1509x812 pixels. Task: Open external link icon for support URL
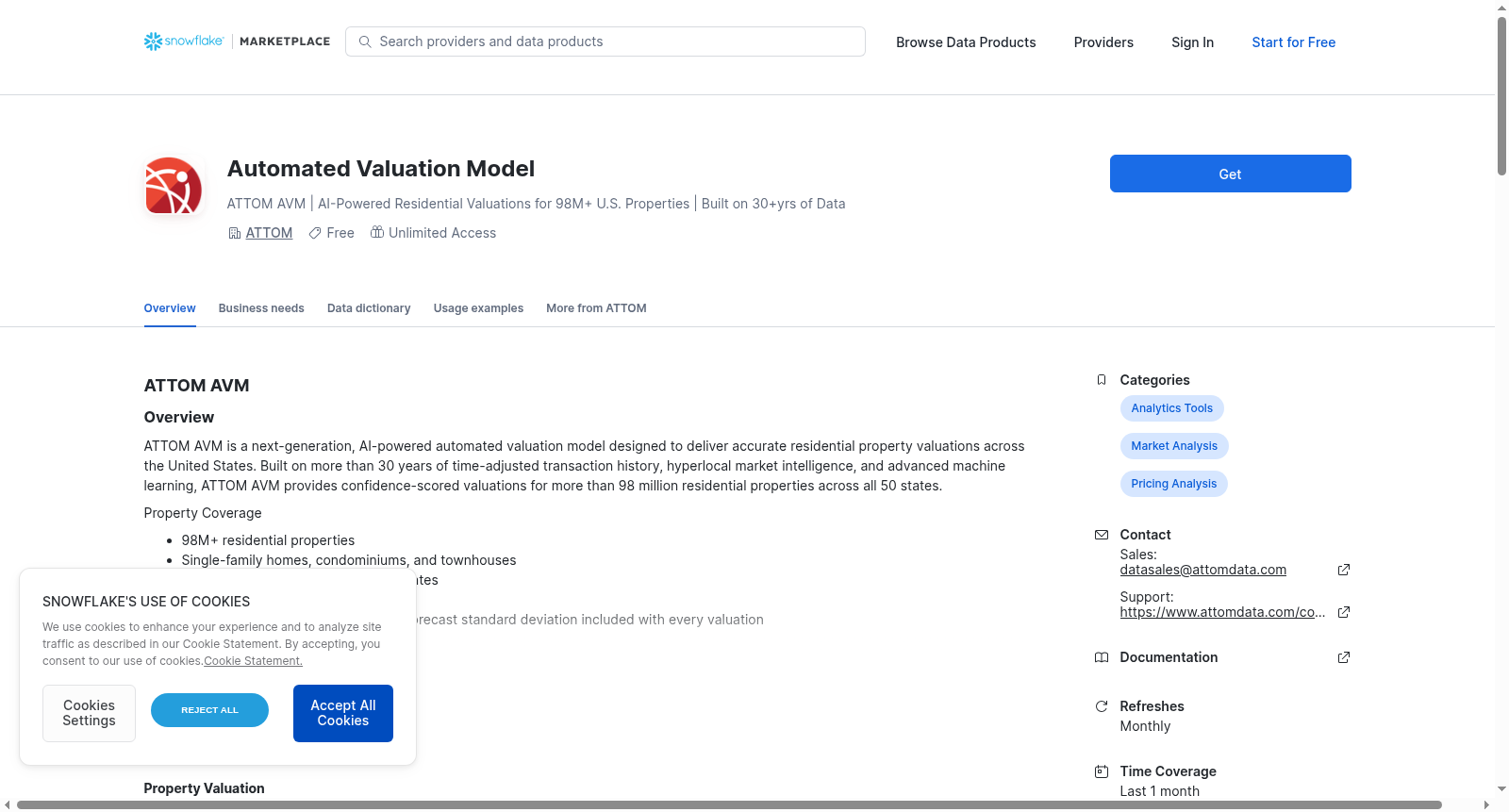(1344, 612)
